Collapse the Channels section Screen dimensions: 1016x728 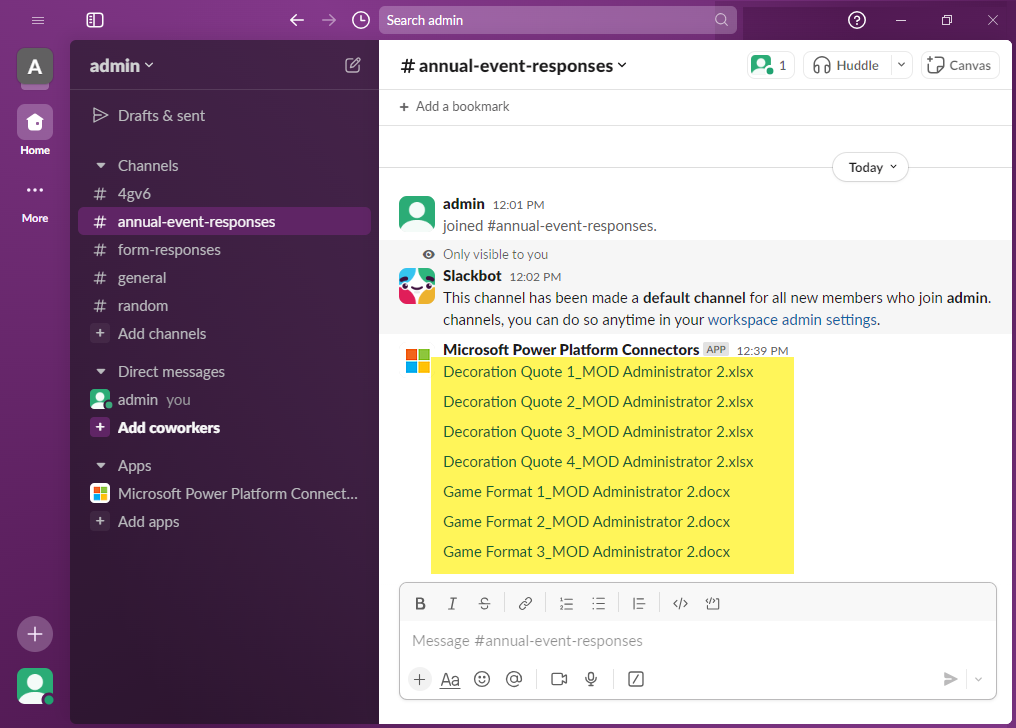coord(100,166)
